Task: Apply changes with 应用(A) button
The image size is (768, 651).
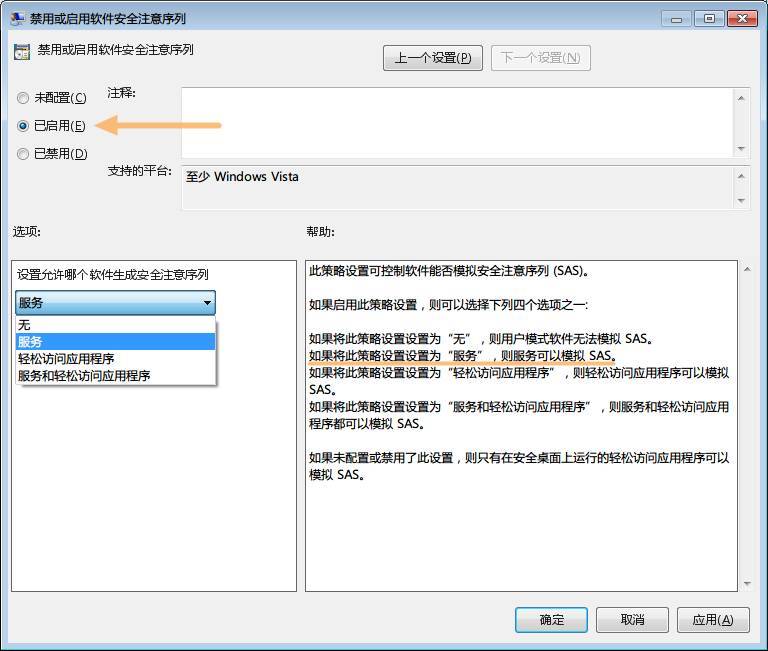Action: (x=713, y=620)
